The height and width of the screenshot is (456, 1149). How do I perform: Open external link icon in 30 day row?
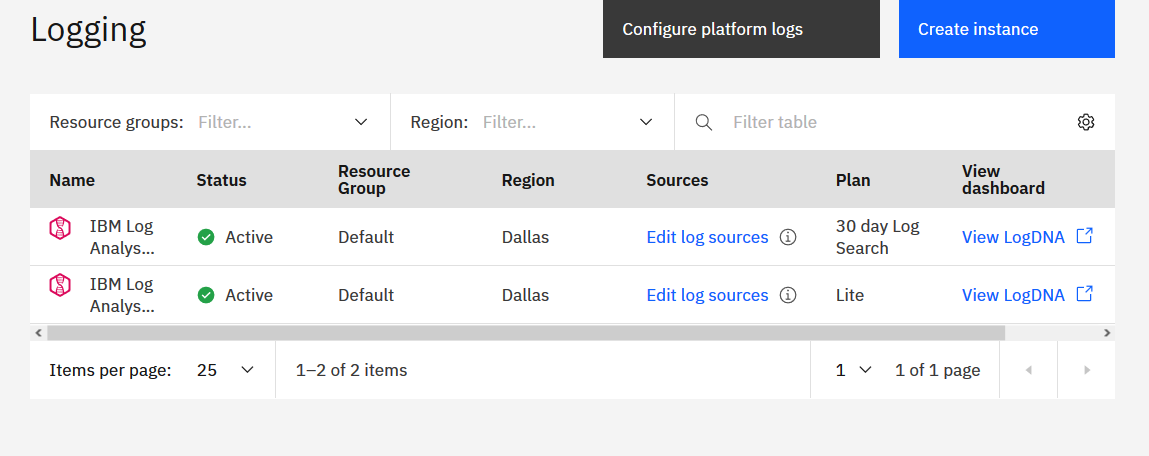pyautogui.click(x=1085, y=236)
